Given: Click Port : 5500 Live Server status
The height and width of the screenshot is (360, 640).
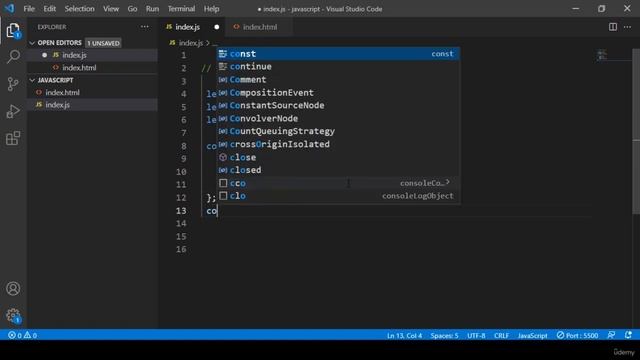Looking at the screenshot, I should pyautogui.click(x=577, y=336).
